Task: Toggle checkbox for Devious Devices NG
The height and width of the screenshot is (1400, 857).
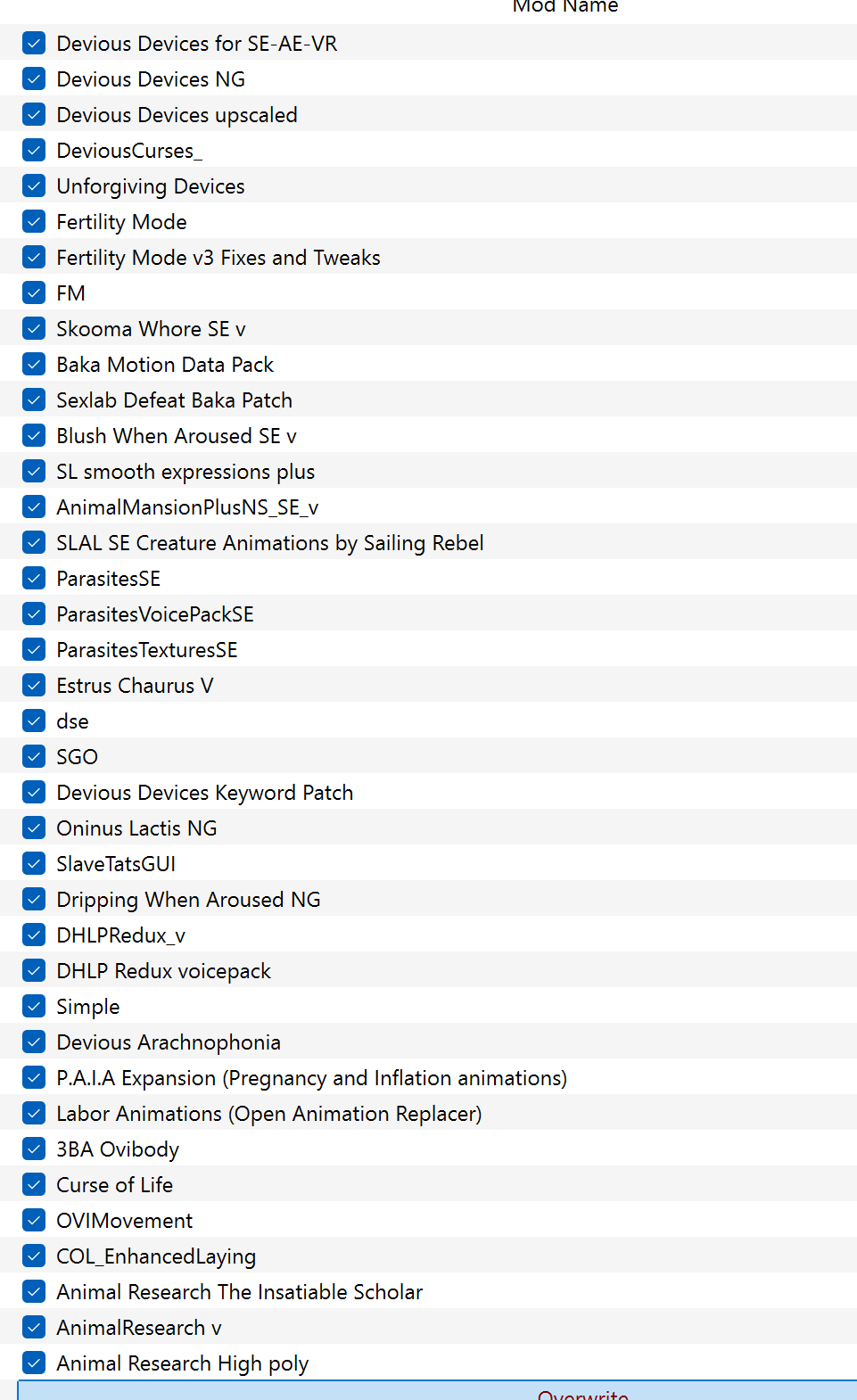Action: [x=34, y=78]
